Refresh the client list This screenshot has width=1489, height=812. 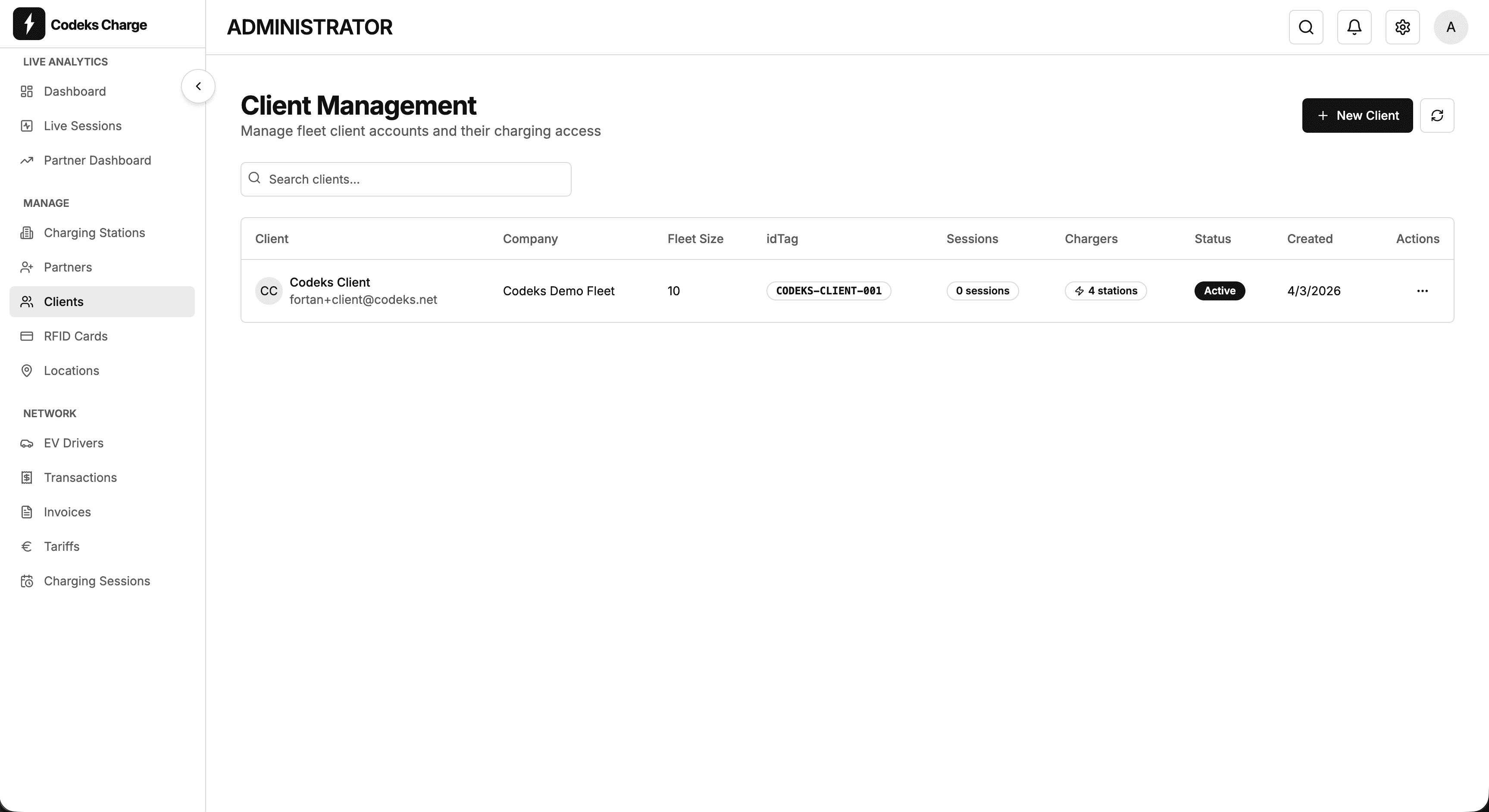[1438, 115]
